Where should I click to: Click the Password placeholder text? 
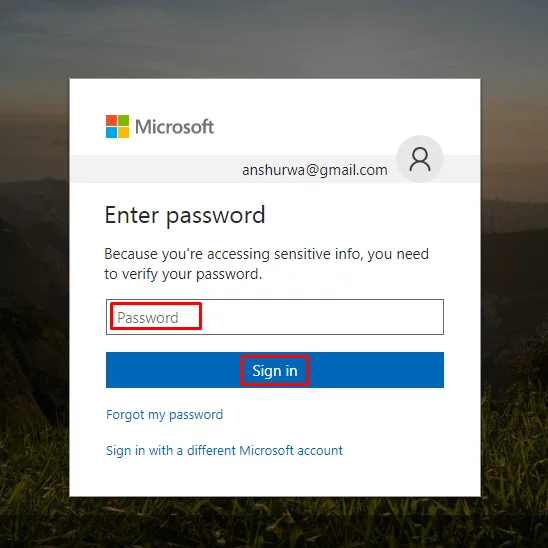coord(148,318)
